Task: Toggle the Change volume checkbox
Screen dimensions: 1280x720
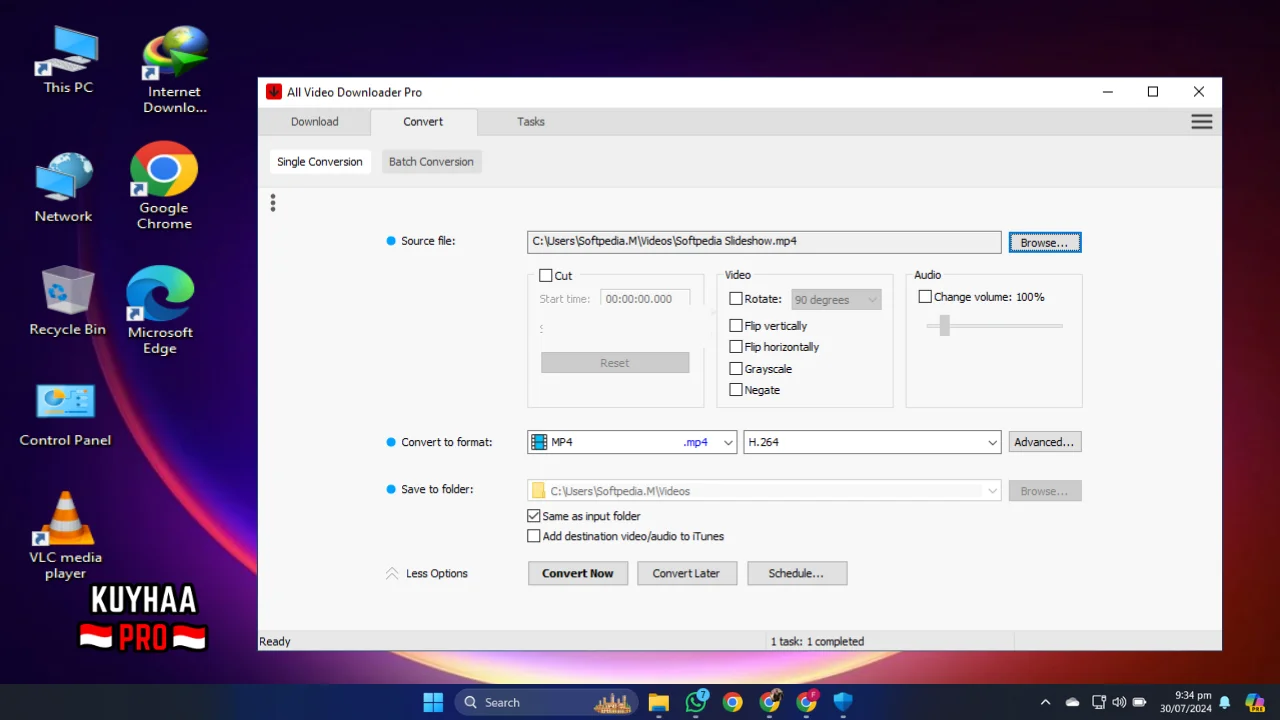Action: coord(925,297)
